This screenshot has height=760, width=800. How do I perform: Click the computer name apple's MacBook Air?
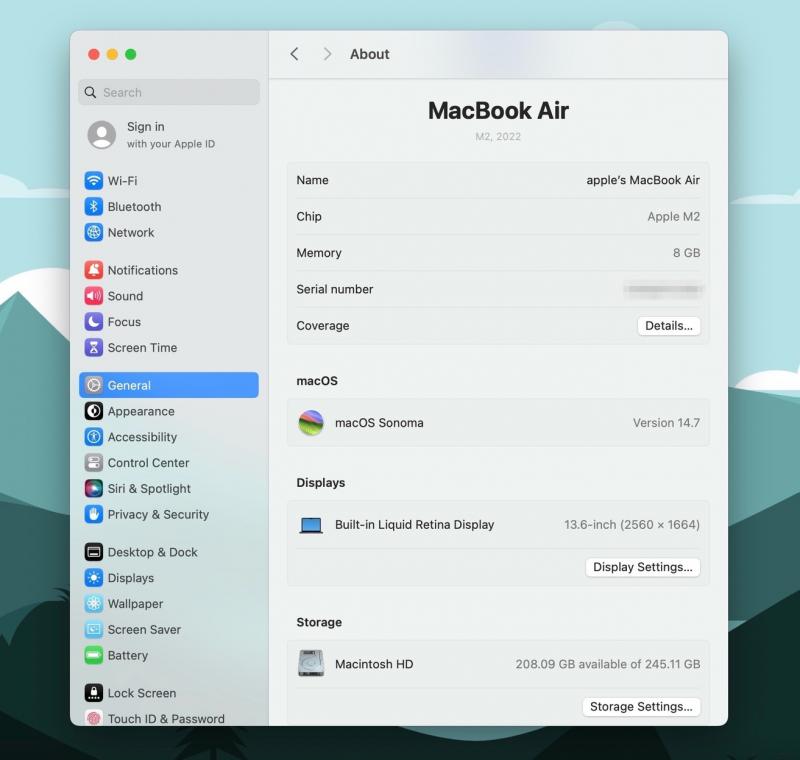643,180
